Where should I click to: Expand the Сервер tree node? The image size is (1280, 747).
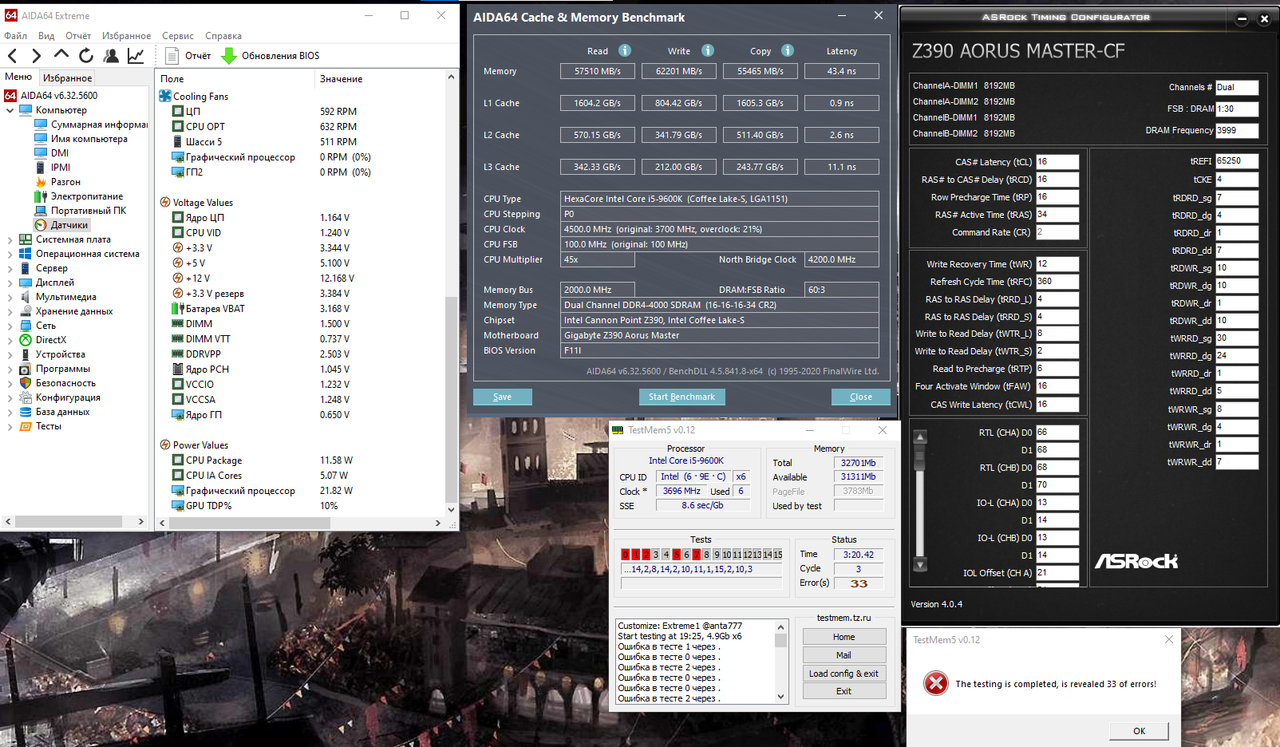click(x=10, y=268)
